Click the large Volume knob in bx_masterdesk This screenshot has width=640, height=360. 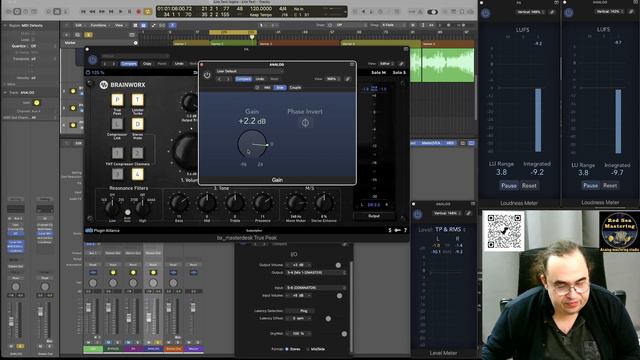pyautogui.click(x=186, y=151)
